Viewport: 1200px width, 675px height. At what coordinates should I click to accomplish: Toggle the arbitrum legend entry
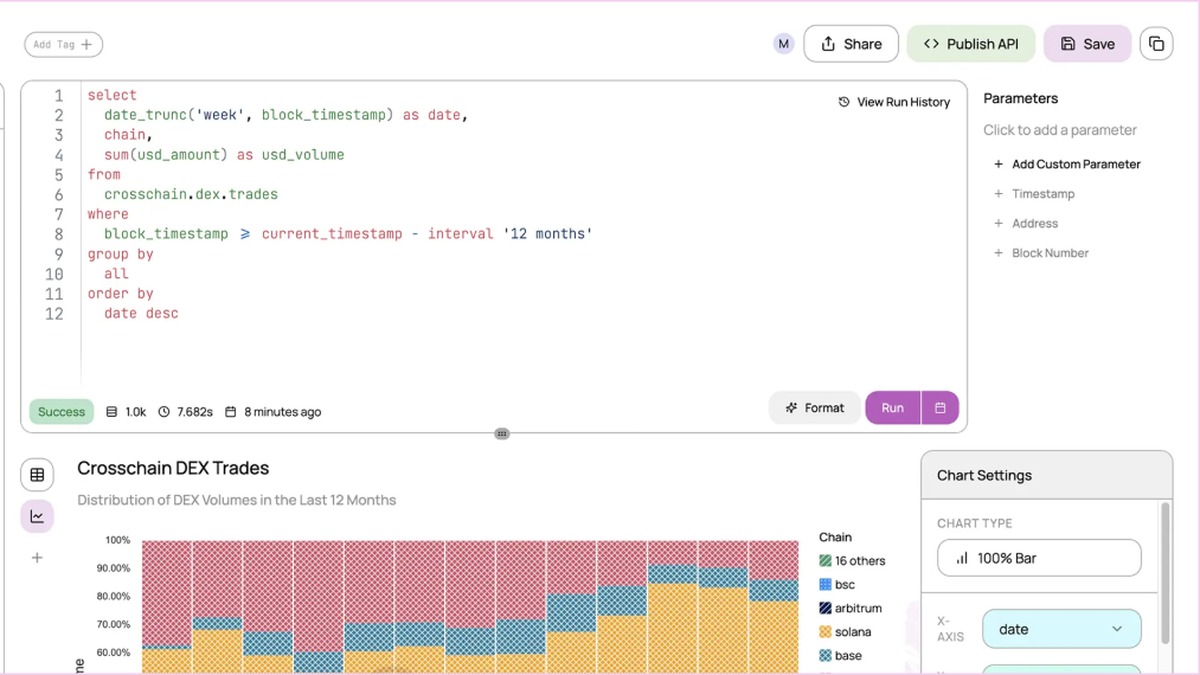(x=851, y=608)
